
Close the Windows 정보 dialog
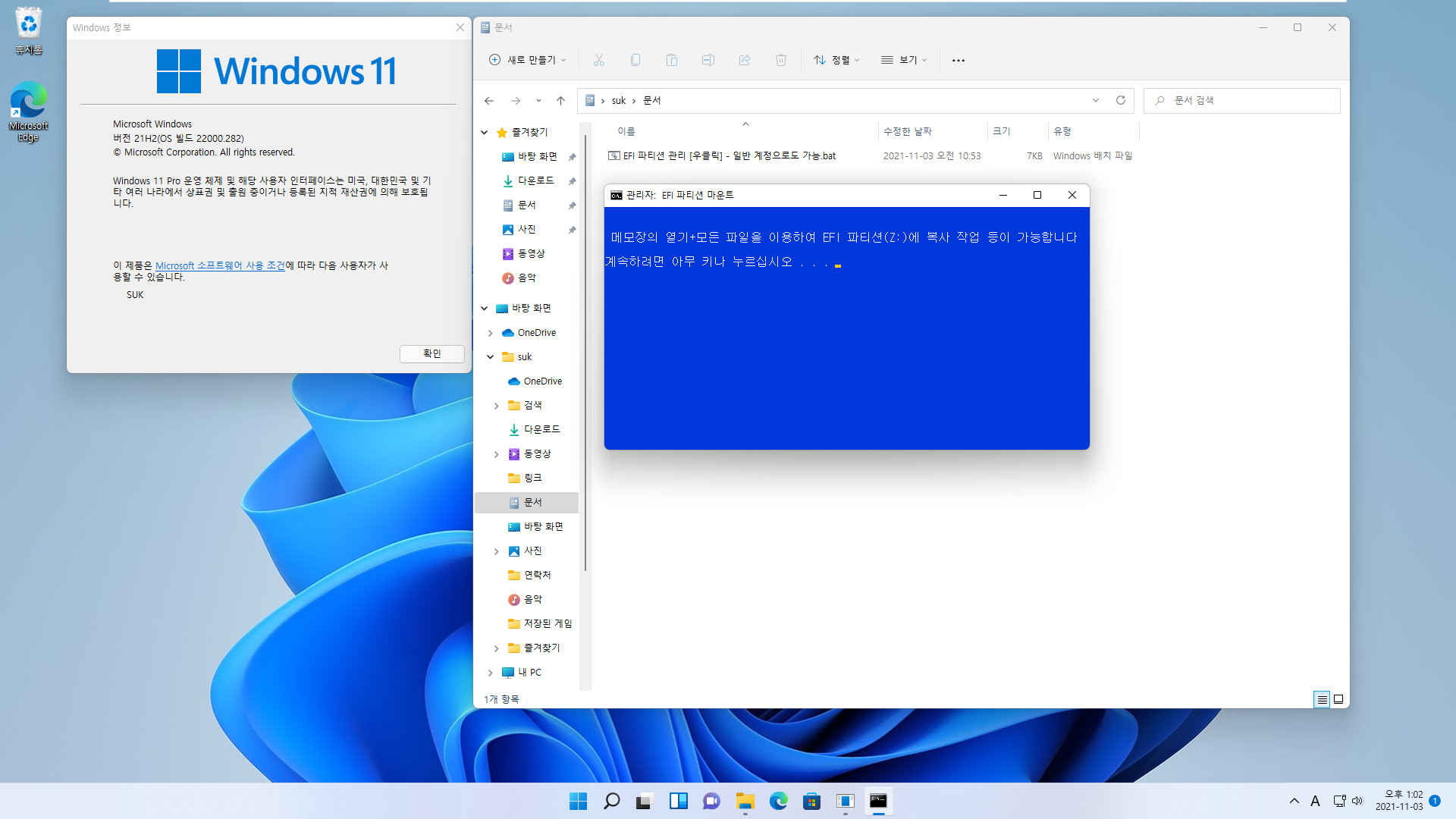click(460, 27)
